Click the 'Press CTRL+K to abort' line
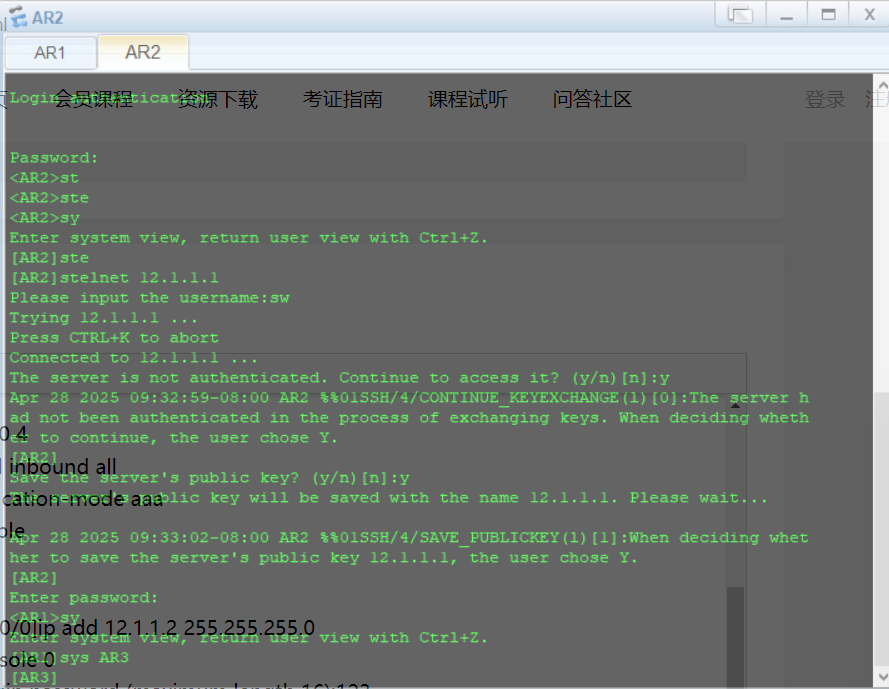Screen dimensions: 889x689 pos(115,338)
